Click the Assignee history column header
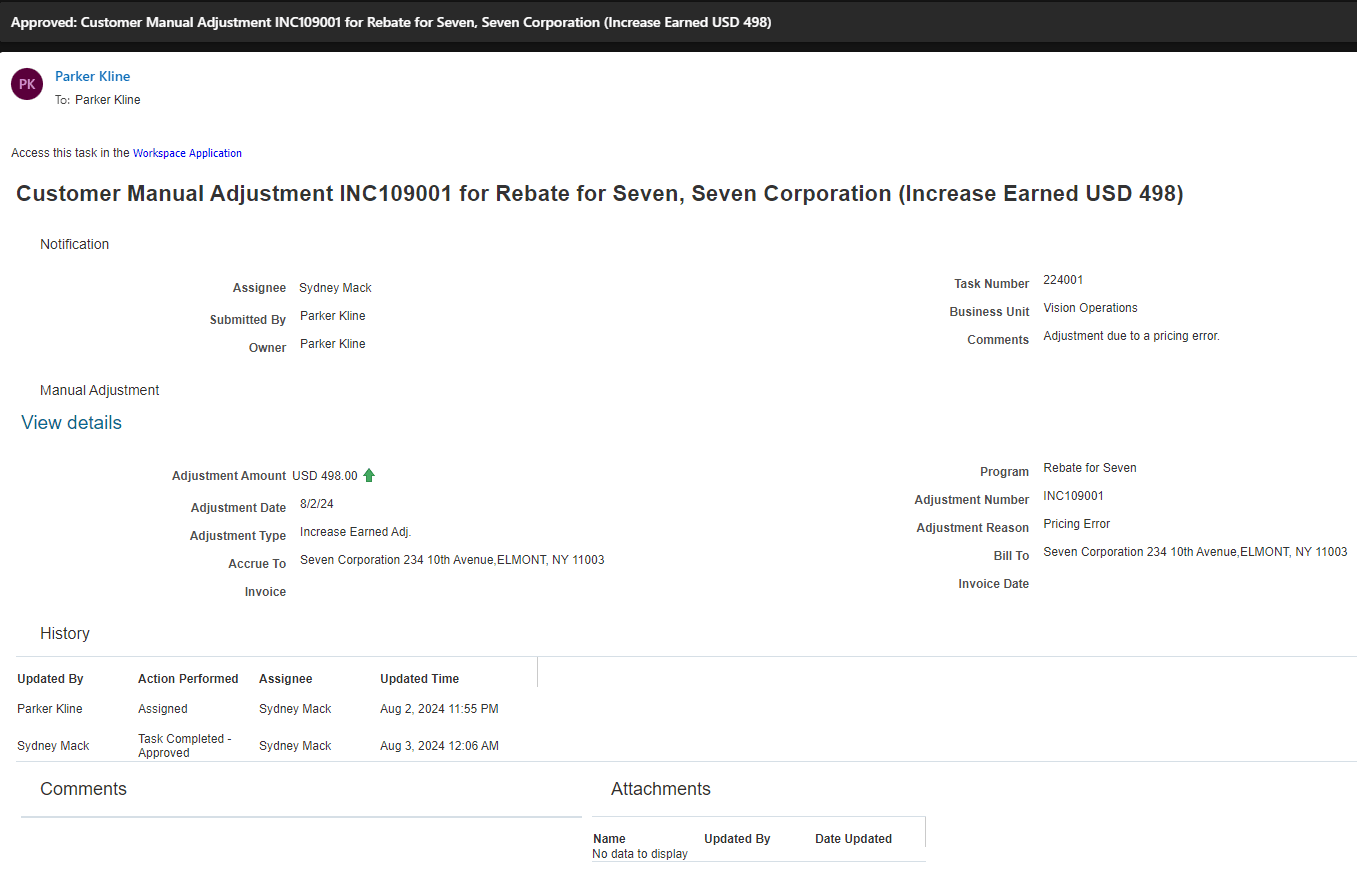The height and width of the screenshot is (869, 1357). point(286,679)
